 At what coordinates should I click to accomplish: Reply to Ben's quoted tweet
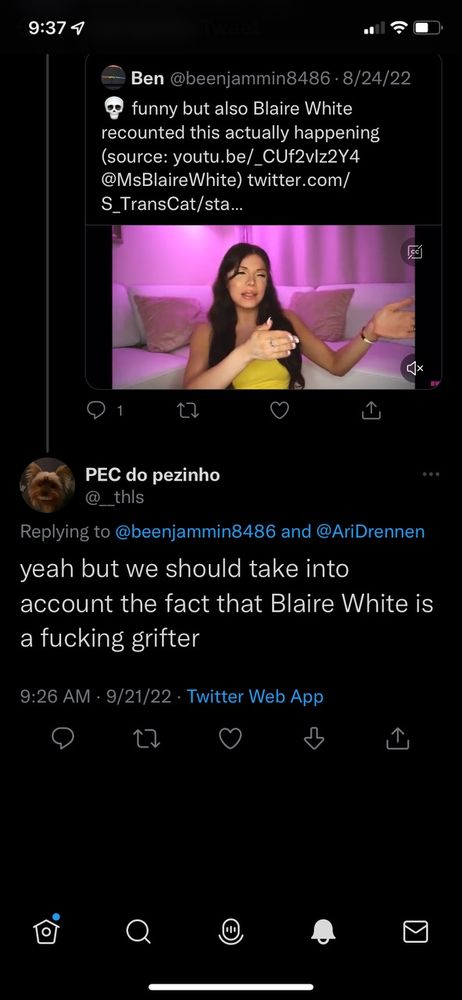pyautogui.click(x=96, y=412)
